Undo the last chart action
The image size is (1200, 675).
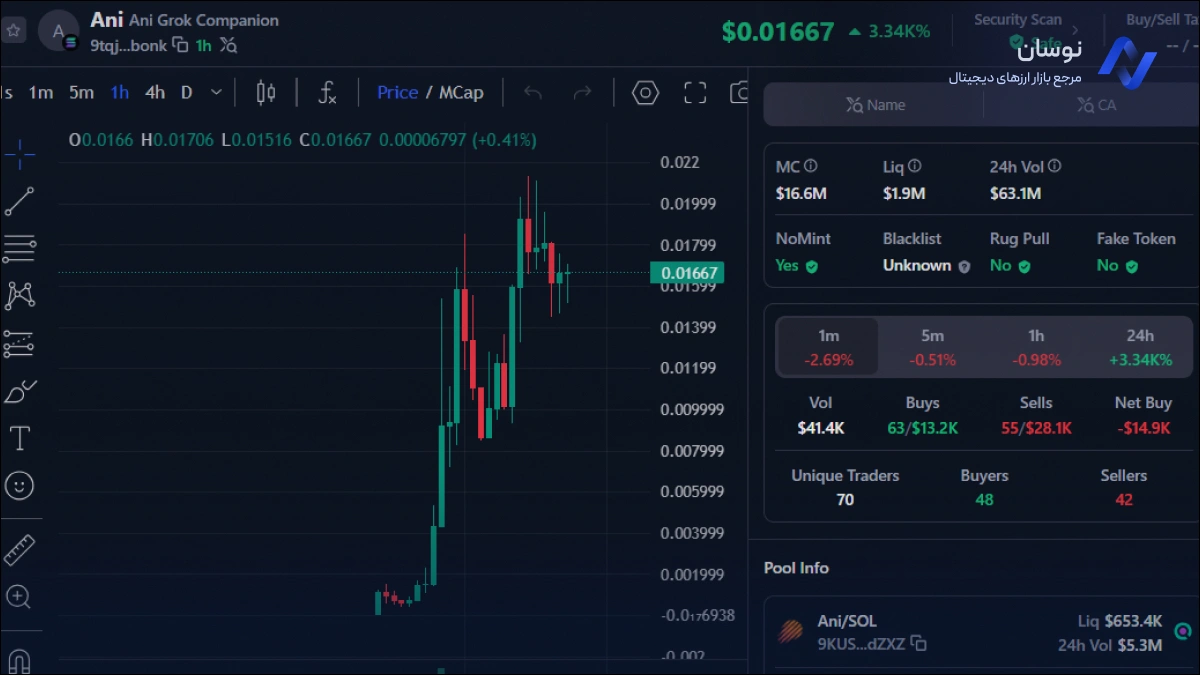533,93
